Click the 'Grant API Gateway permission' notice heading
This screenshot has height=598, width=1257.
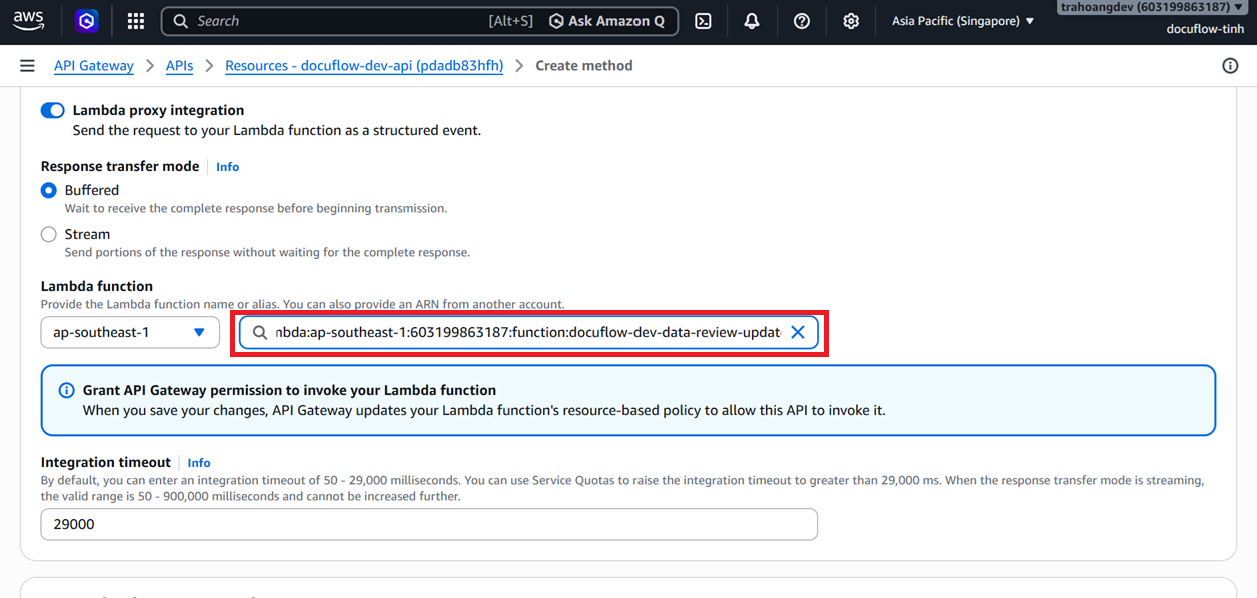coord(290,390)
